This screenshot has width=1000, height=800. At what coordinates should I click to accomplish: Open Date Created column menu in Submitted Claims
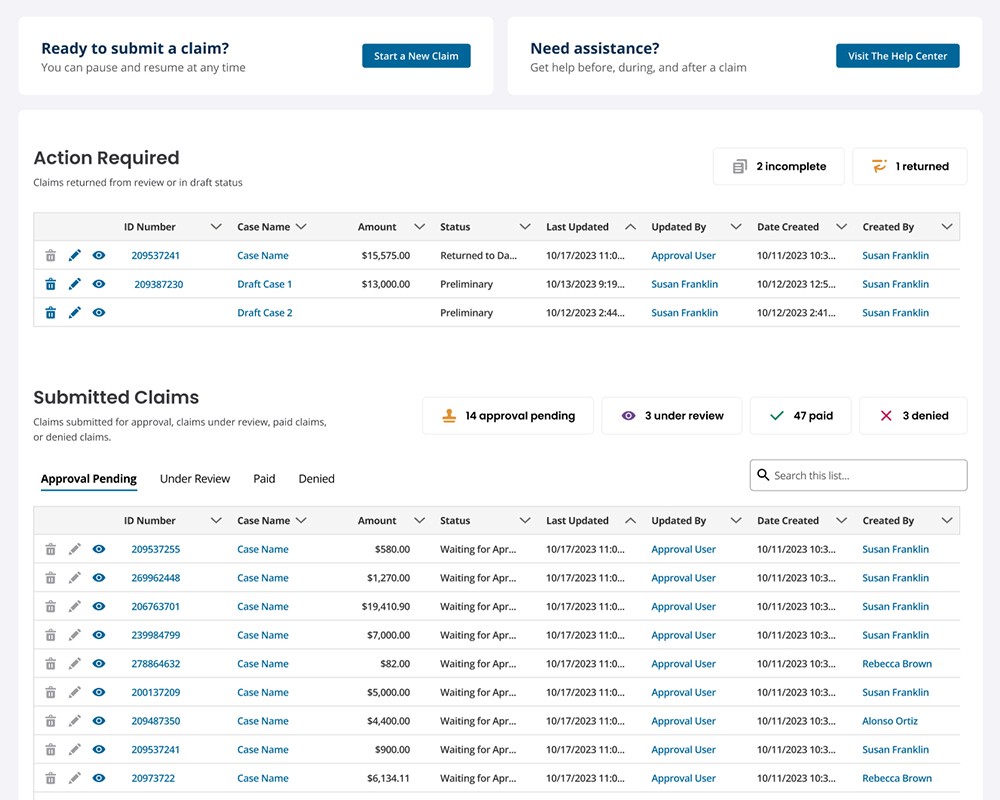tap(842, 521)
